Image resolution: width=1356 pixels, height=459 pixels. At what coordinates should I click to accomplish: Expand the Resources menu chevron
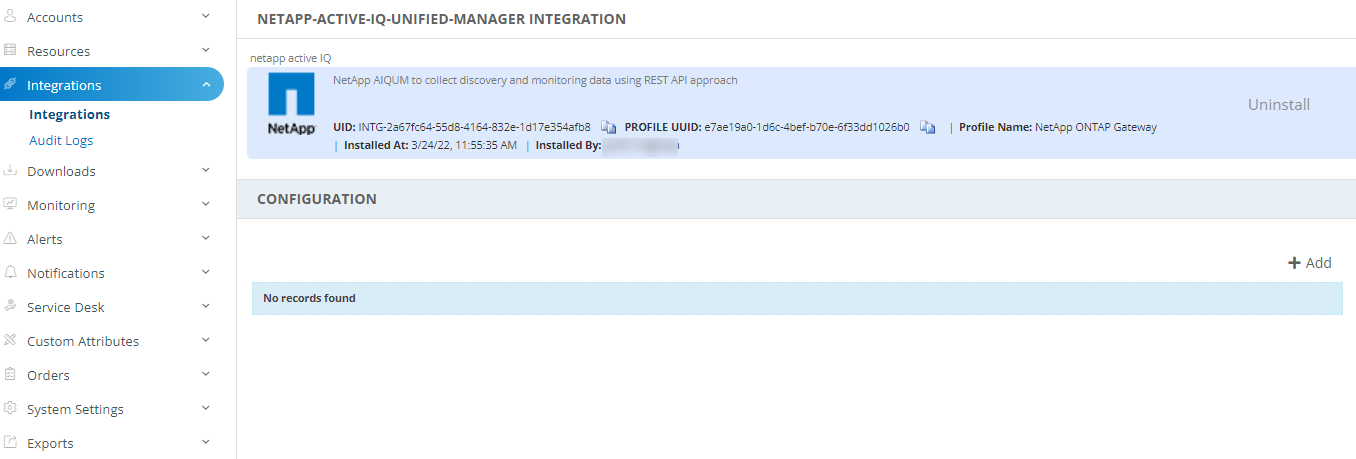(x=206, y=50)
